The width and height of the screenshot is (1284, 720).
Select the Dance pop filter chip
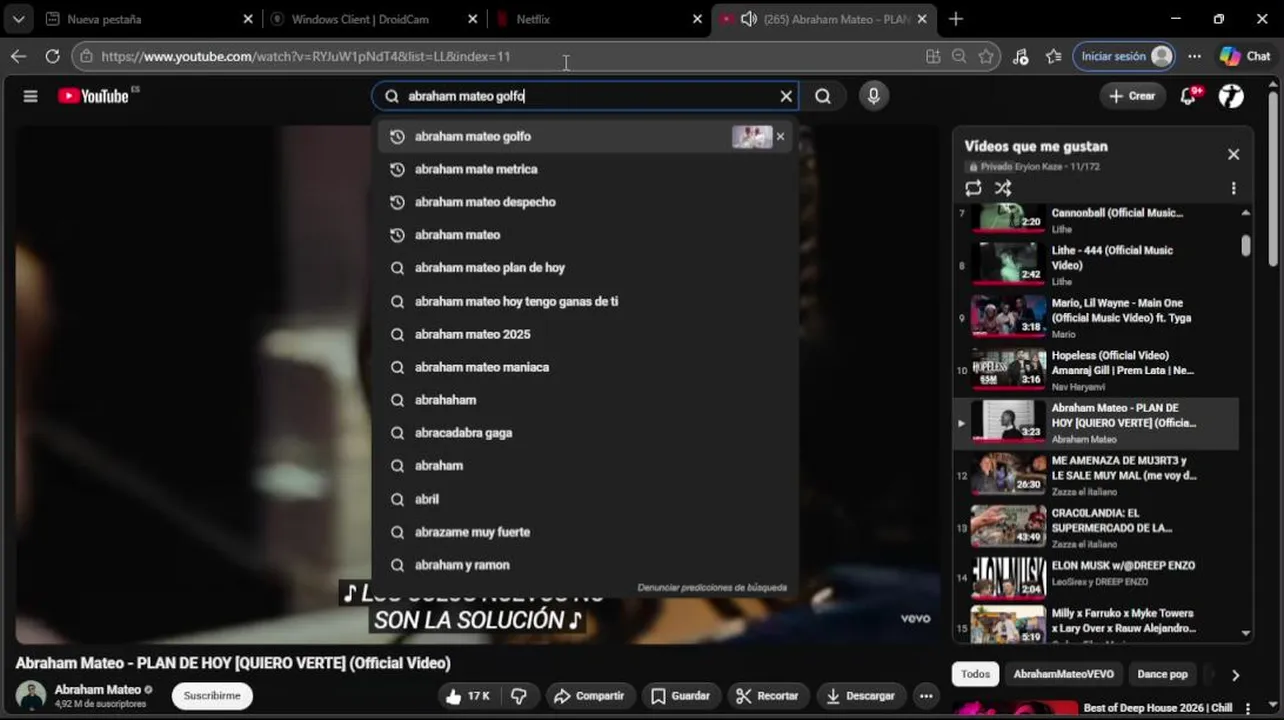1162,674
